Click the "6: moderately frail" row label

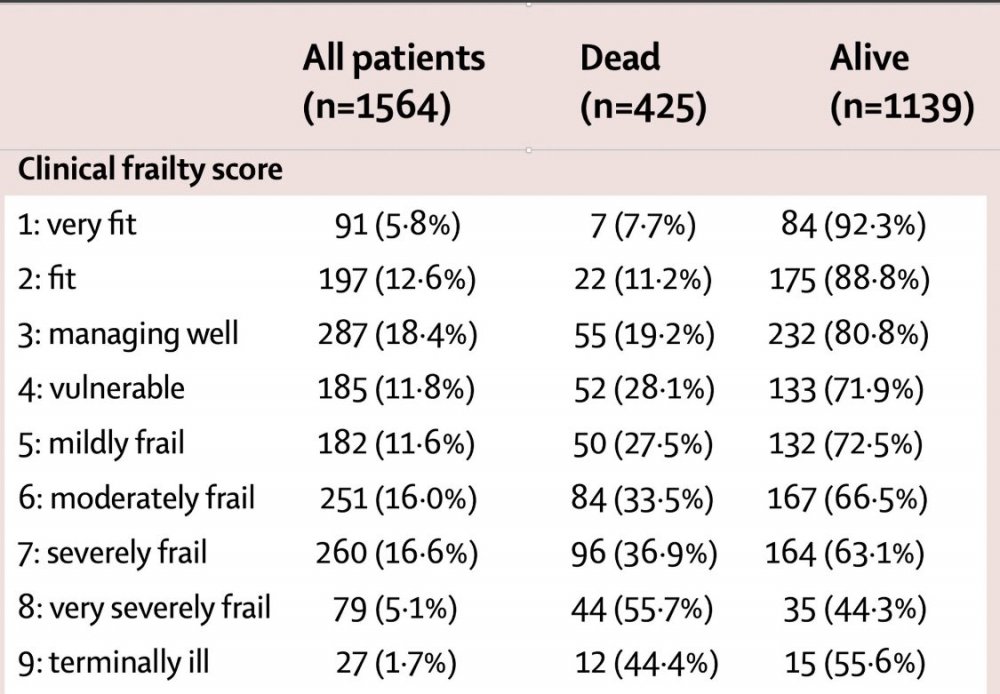tap(136, 496)
